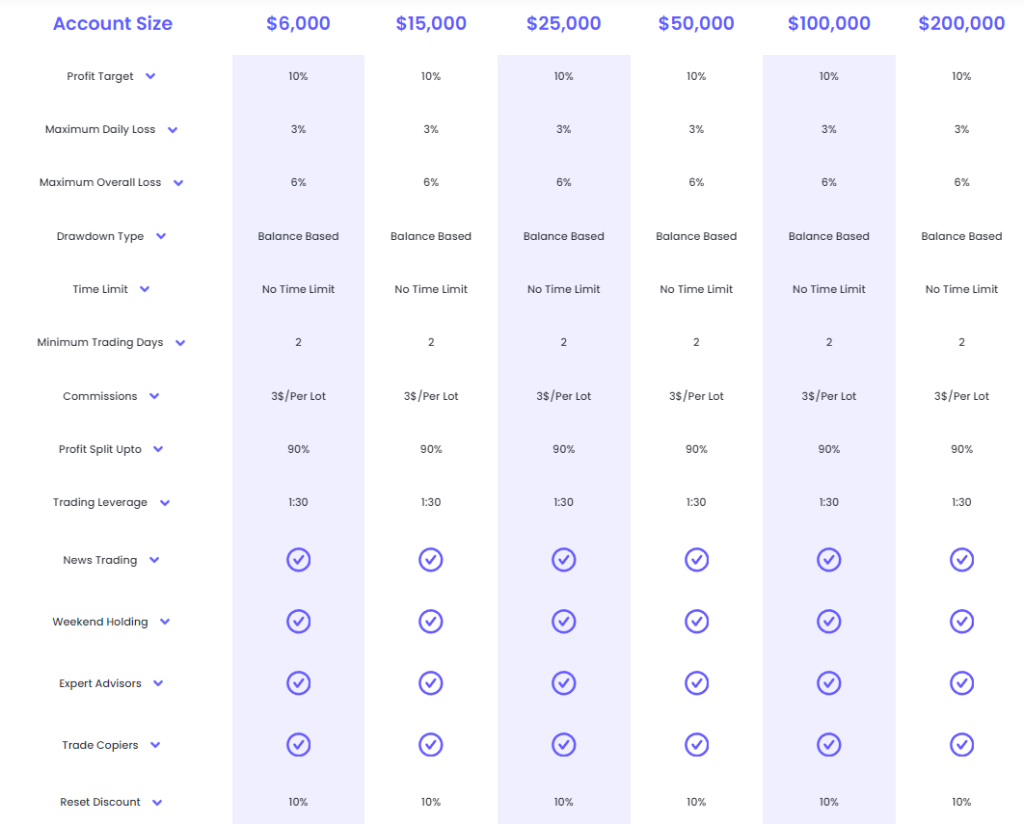Expand Trading Leverage details arrow
Image resolution: width=1024 pixels, height=824 pixels.
[x=165, y=503]
